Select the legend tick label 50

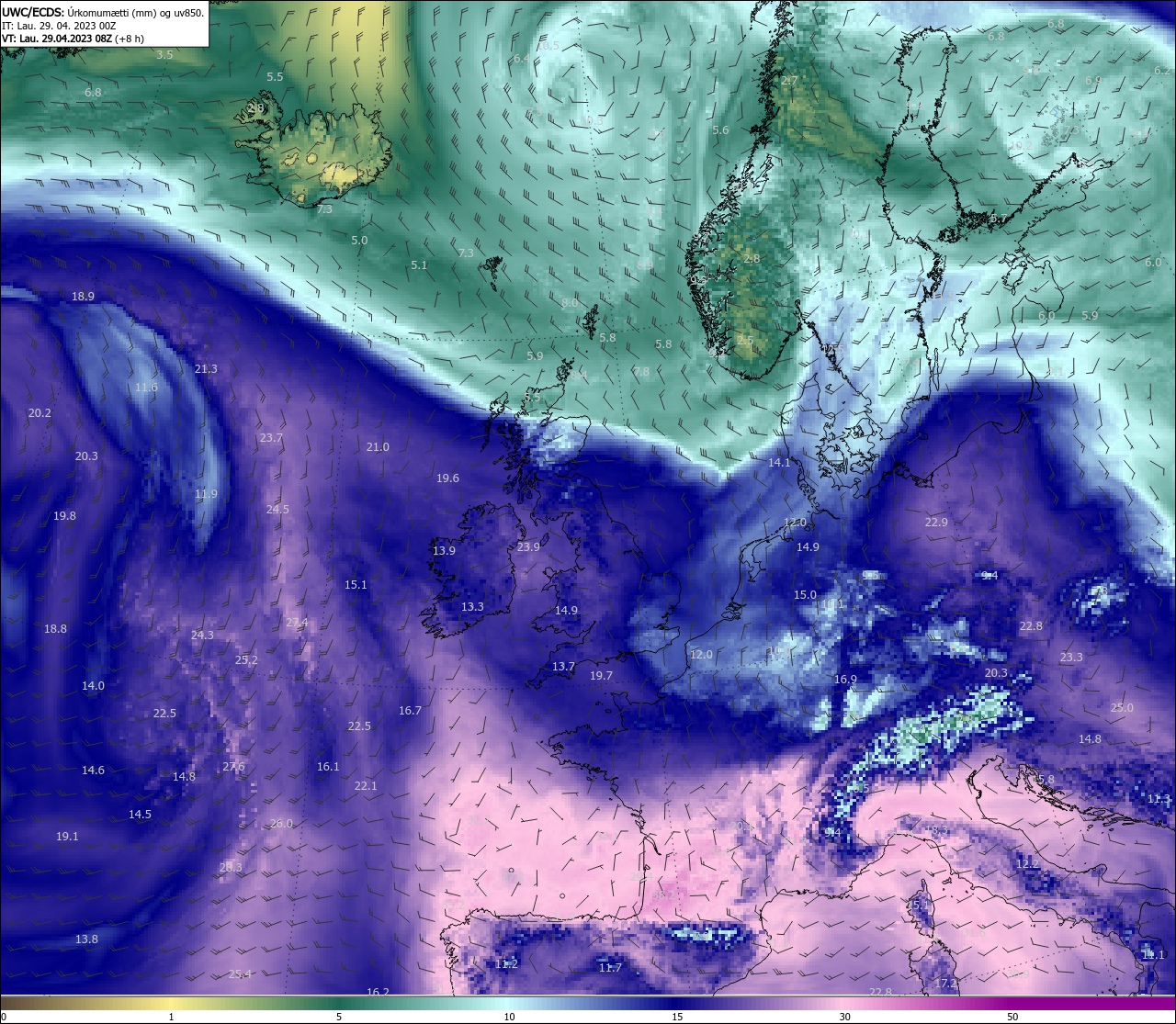(1012, 1017)
